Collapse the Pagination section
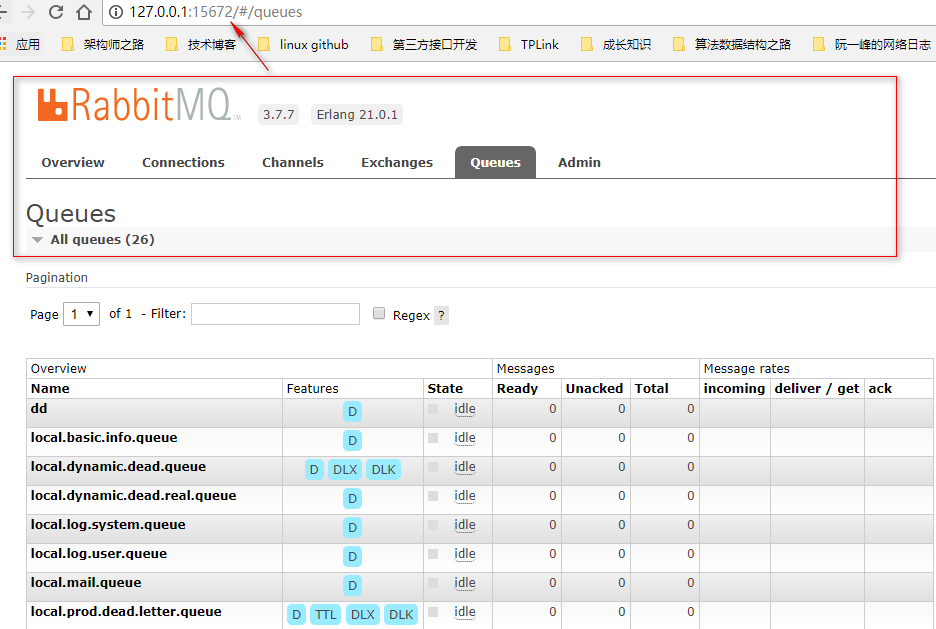 [56, 277]
